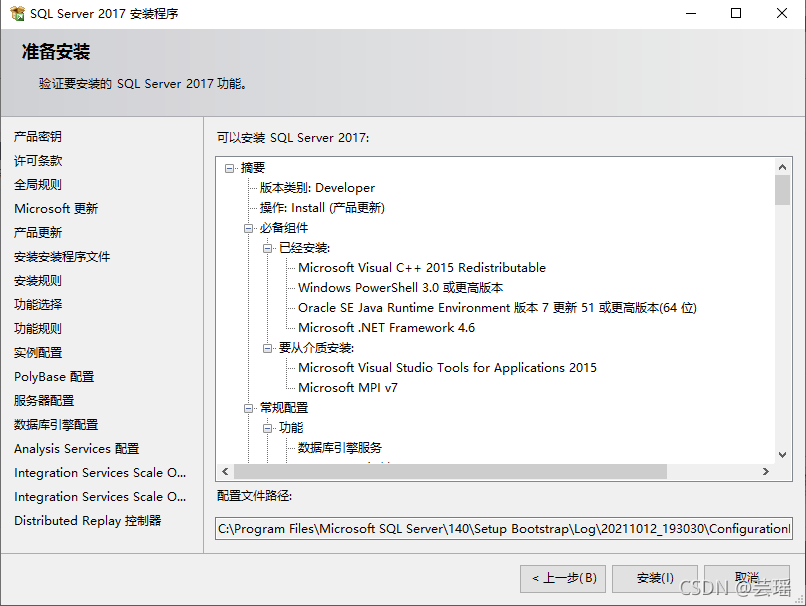Select Windows PowerShell 3.0 或更高版本 row
The width and height of the screenshot is (806, 606).
tap(400, 288)
